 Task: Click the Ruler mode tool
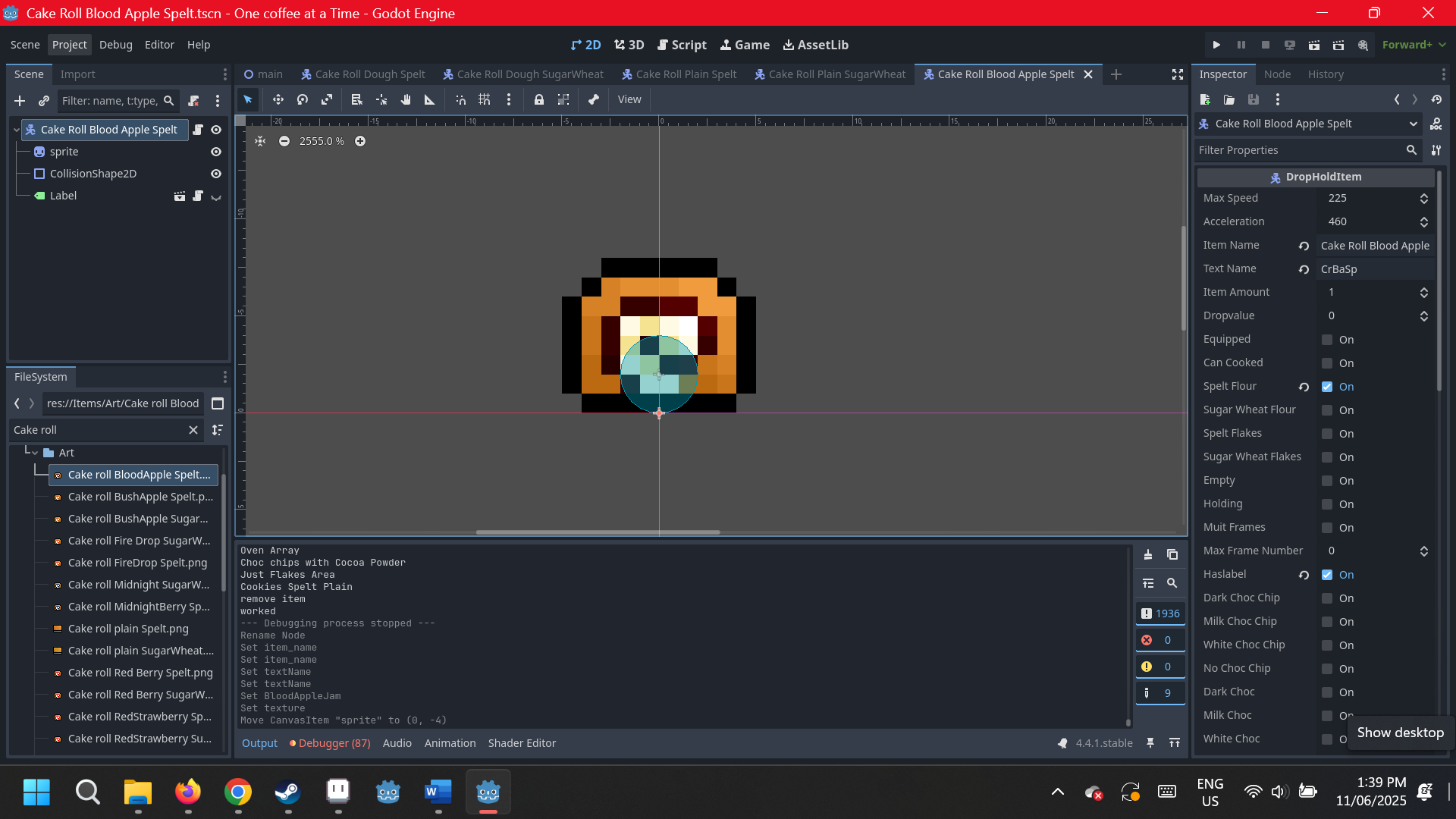point(430,99)
